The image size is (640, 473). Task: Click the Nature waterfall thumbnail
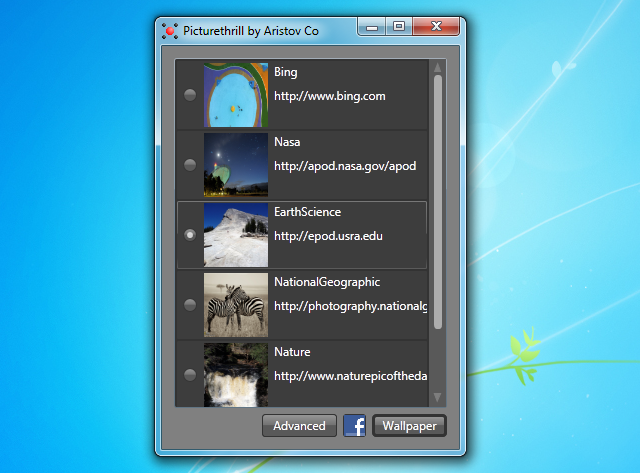click(235, 374)
